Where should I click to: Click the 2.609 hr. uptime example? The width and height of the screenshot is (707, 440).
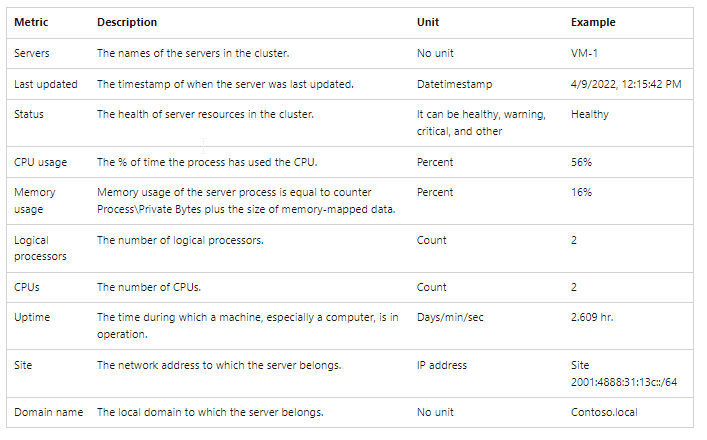click(592, 317)
